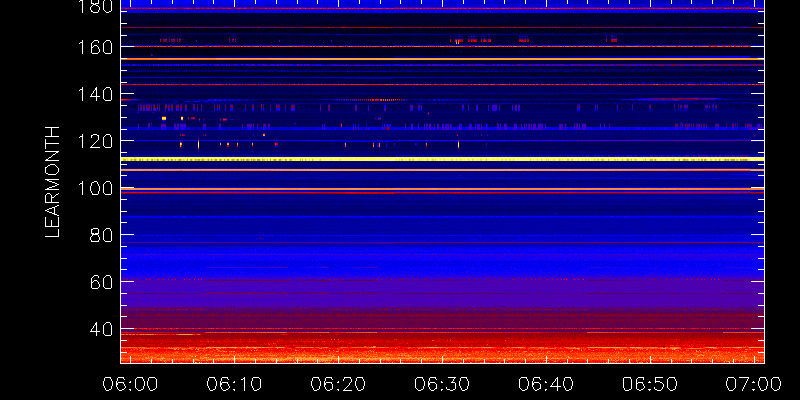Click the orange band near 155 MHz
Viewport: 800px width, 400px height.
point(442,59)
